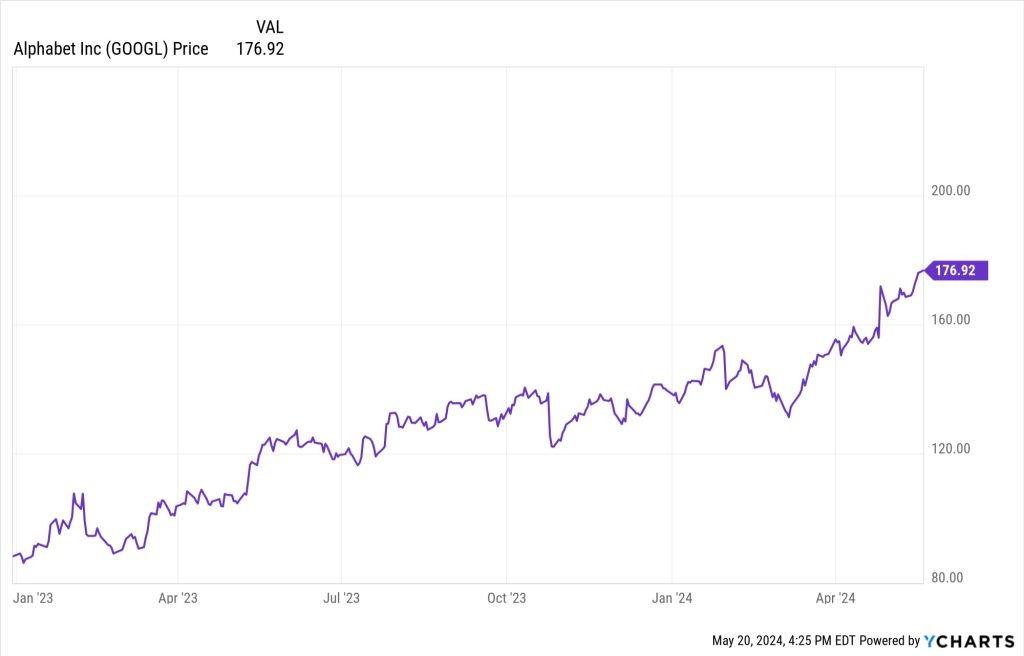Select the Jul '23 x-axis label
Image resolution: width=1024 pixels, height=656 pixels.
tap(342, 598)
